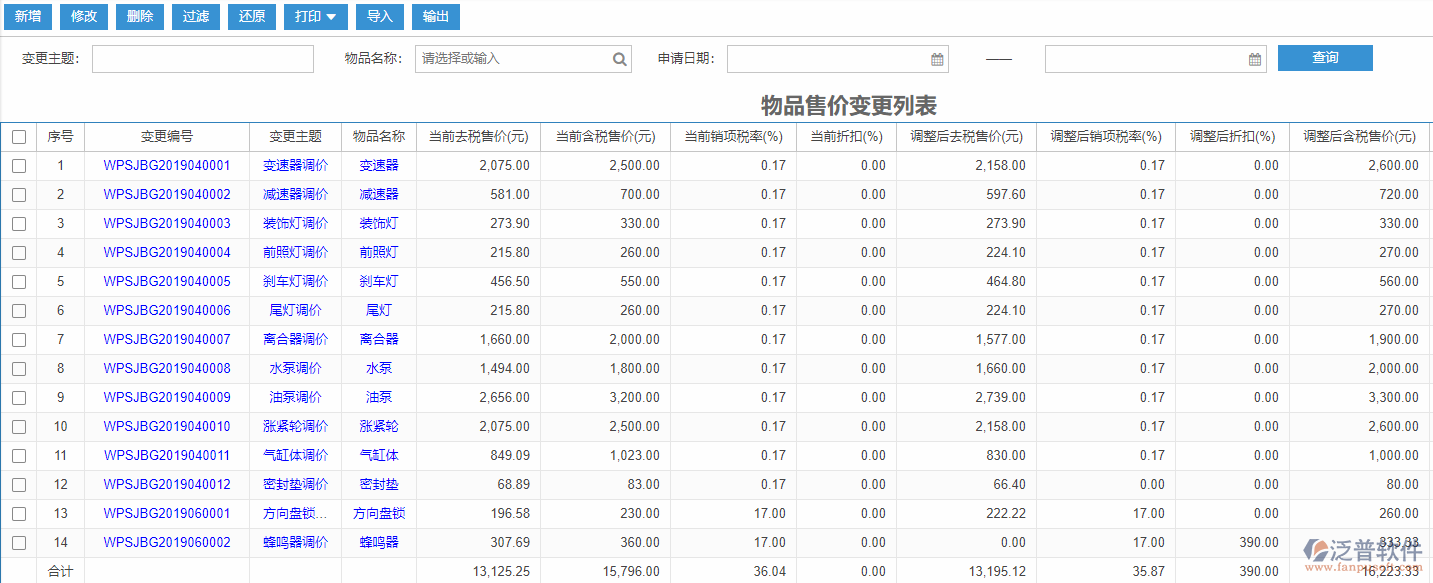The image size is (1433, 583).
Task: Open the 过滤 filter tool
Action: (x=195, y=16)
